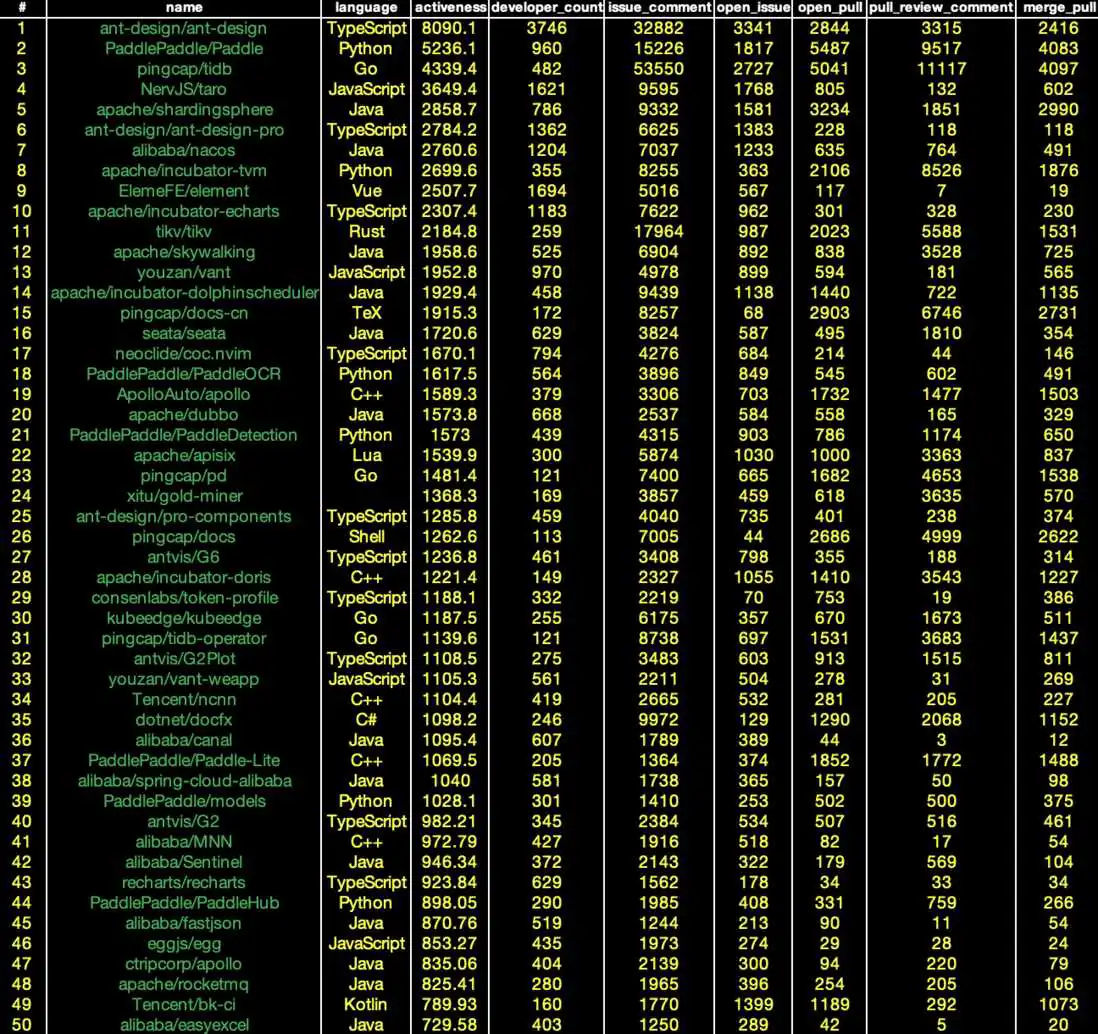
Task: Open the PaddlePaddle/Paddle repository link
Action: 183,49
